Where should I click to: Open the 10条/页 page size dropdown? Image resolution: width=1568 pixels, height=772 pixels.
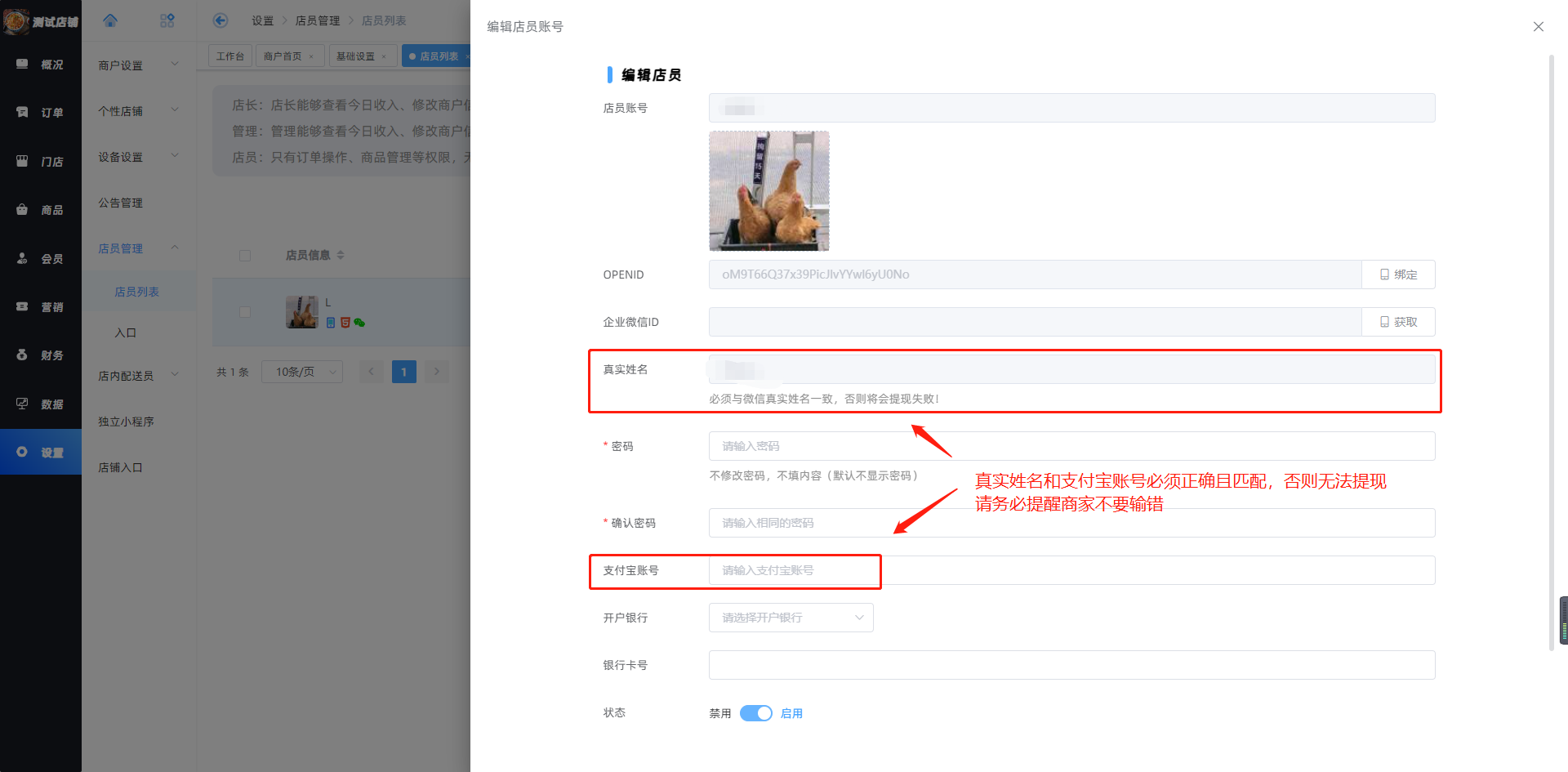point(302,372)
